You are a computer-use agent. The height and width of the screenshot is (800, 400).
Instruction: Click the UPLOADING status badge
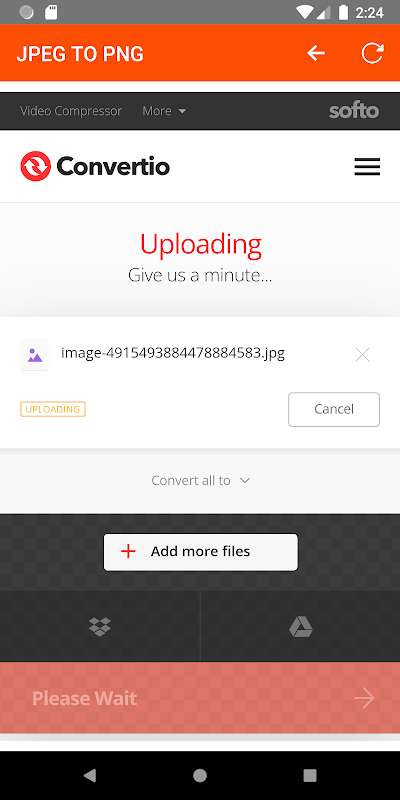[x=53, y=409]
